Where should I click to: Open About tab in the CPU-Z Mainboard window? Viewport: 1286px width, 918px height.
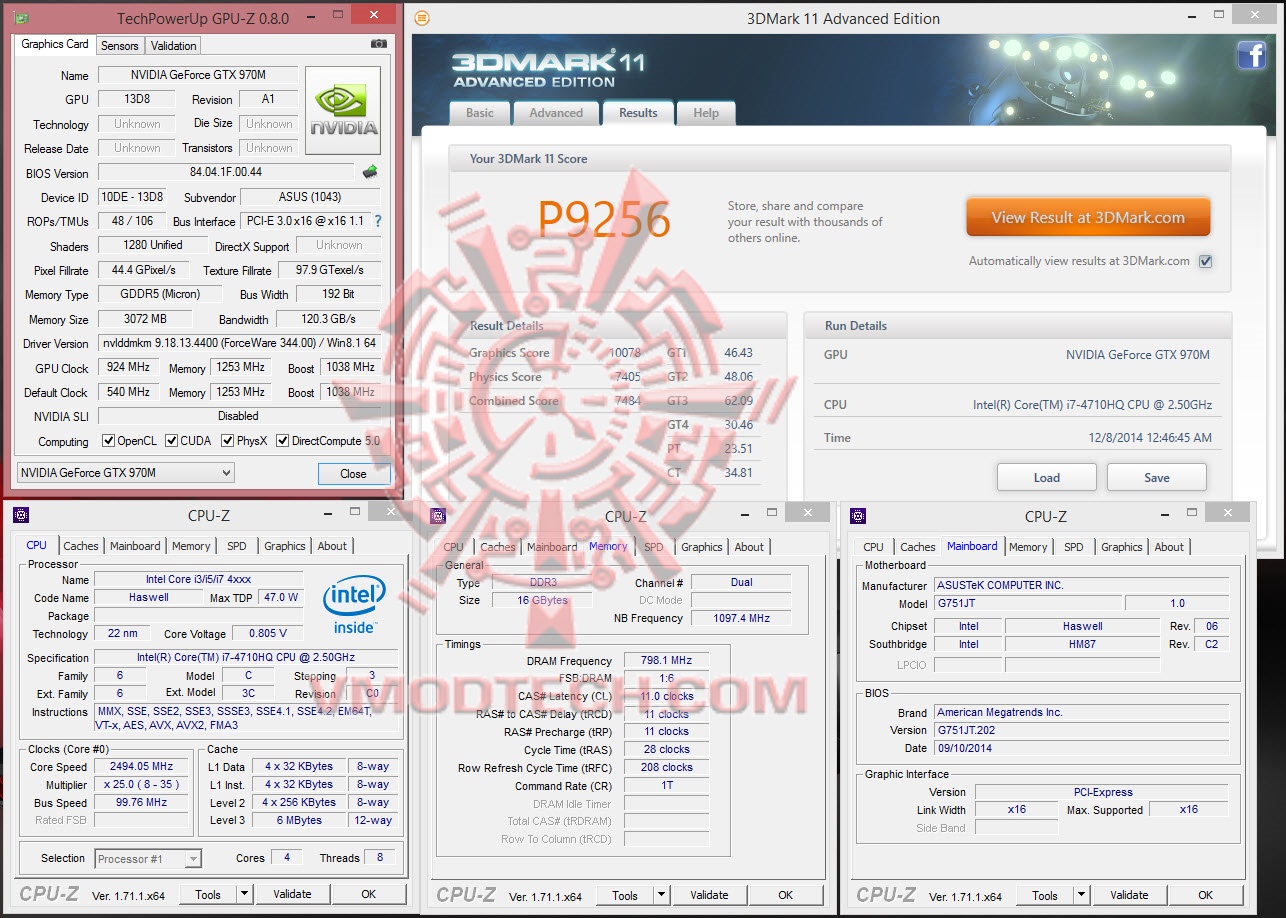(x=1169, y=547)
